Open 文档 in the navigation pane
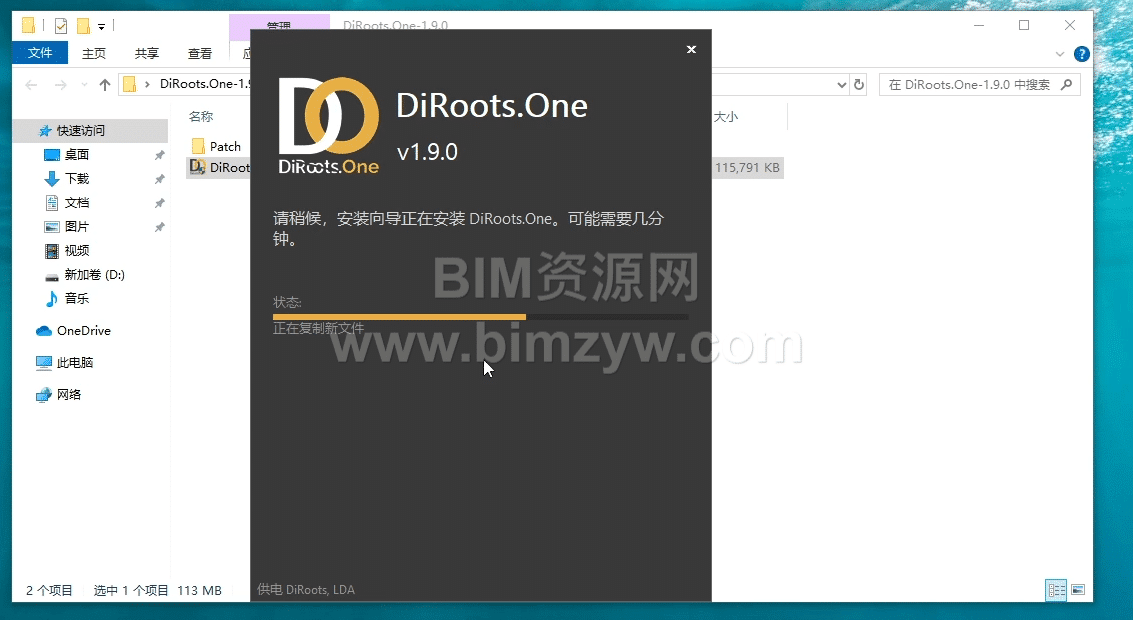 click(x=77, y=202)
